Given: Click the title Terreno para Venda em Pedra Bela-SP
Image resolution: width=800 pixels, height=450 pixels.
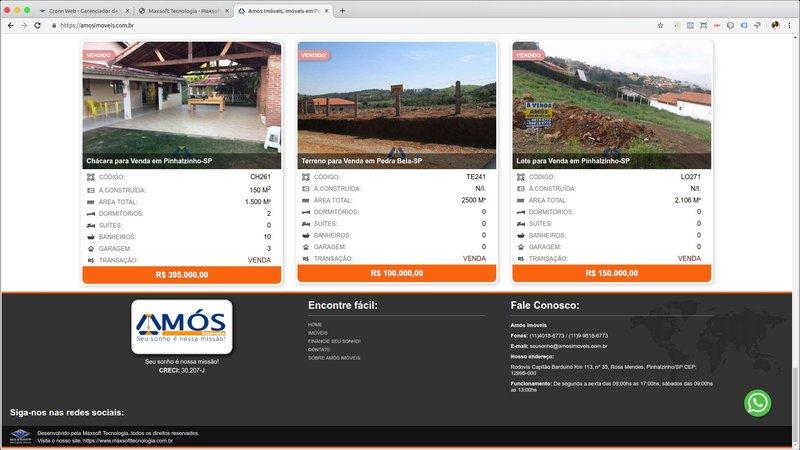Looking at the screenshot, I should click(361, 161).
